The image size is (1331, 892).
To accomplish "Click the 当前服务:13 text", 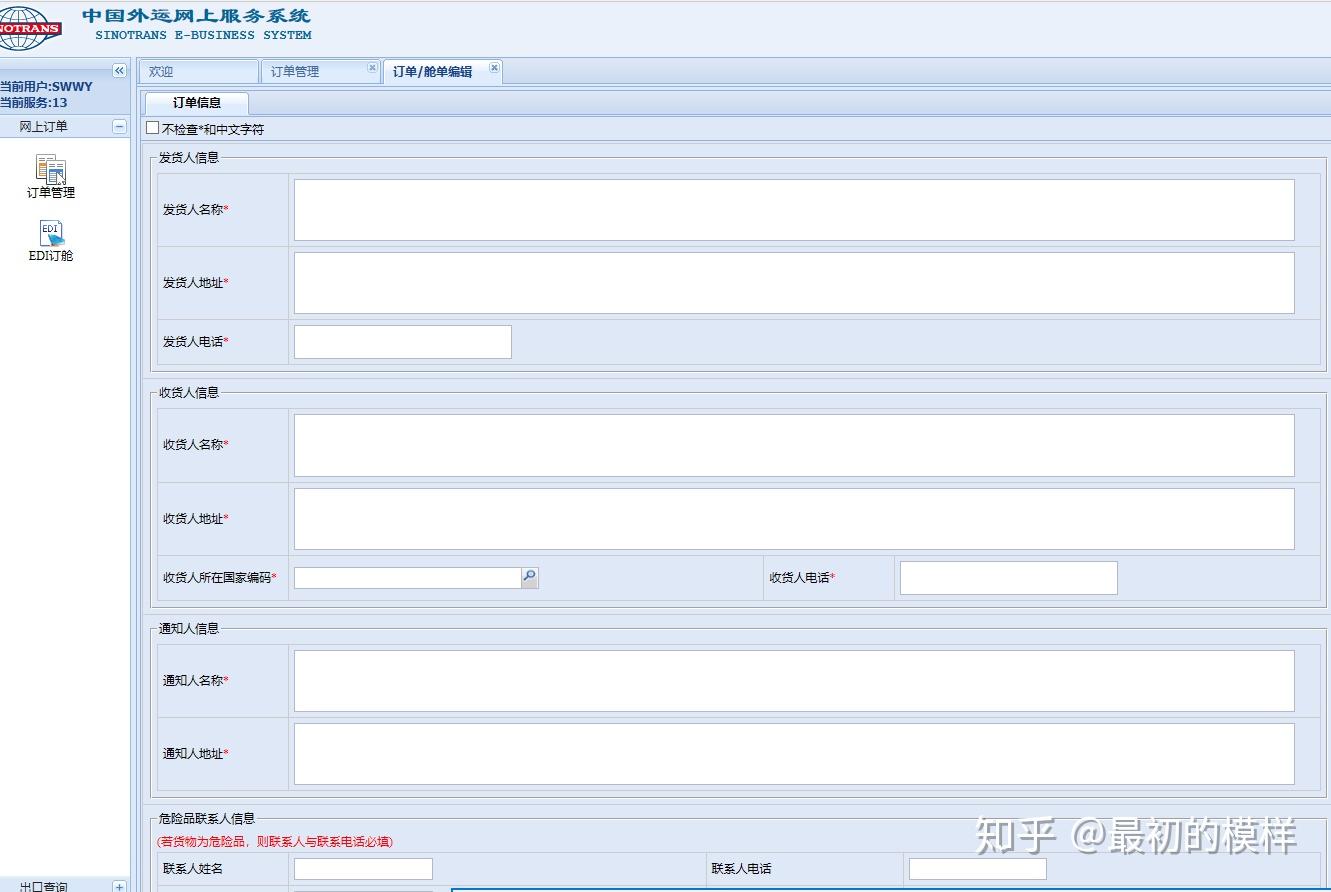I will click(34, 102).
